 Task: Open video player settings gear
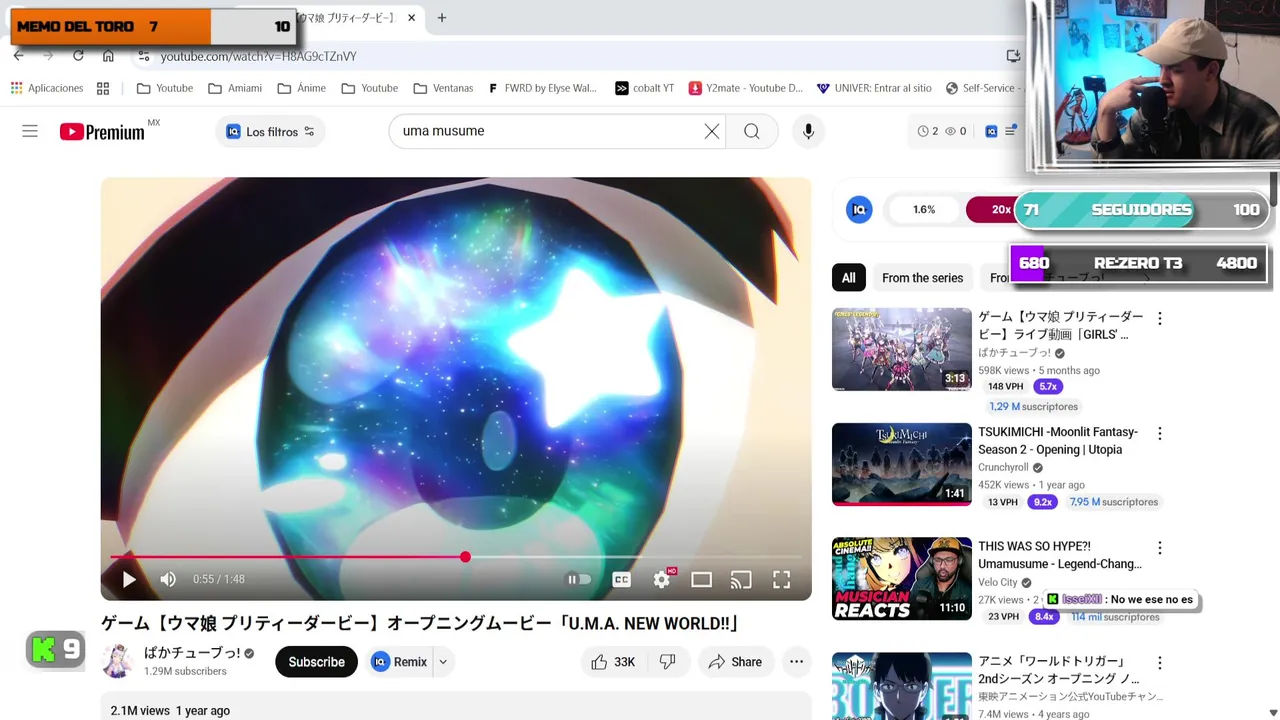click(x=662, y=579)
